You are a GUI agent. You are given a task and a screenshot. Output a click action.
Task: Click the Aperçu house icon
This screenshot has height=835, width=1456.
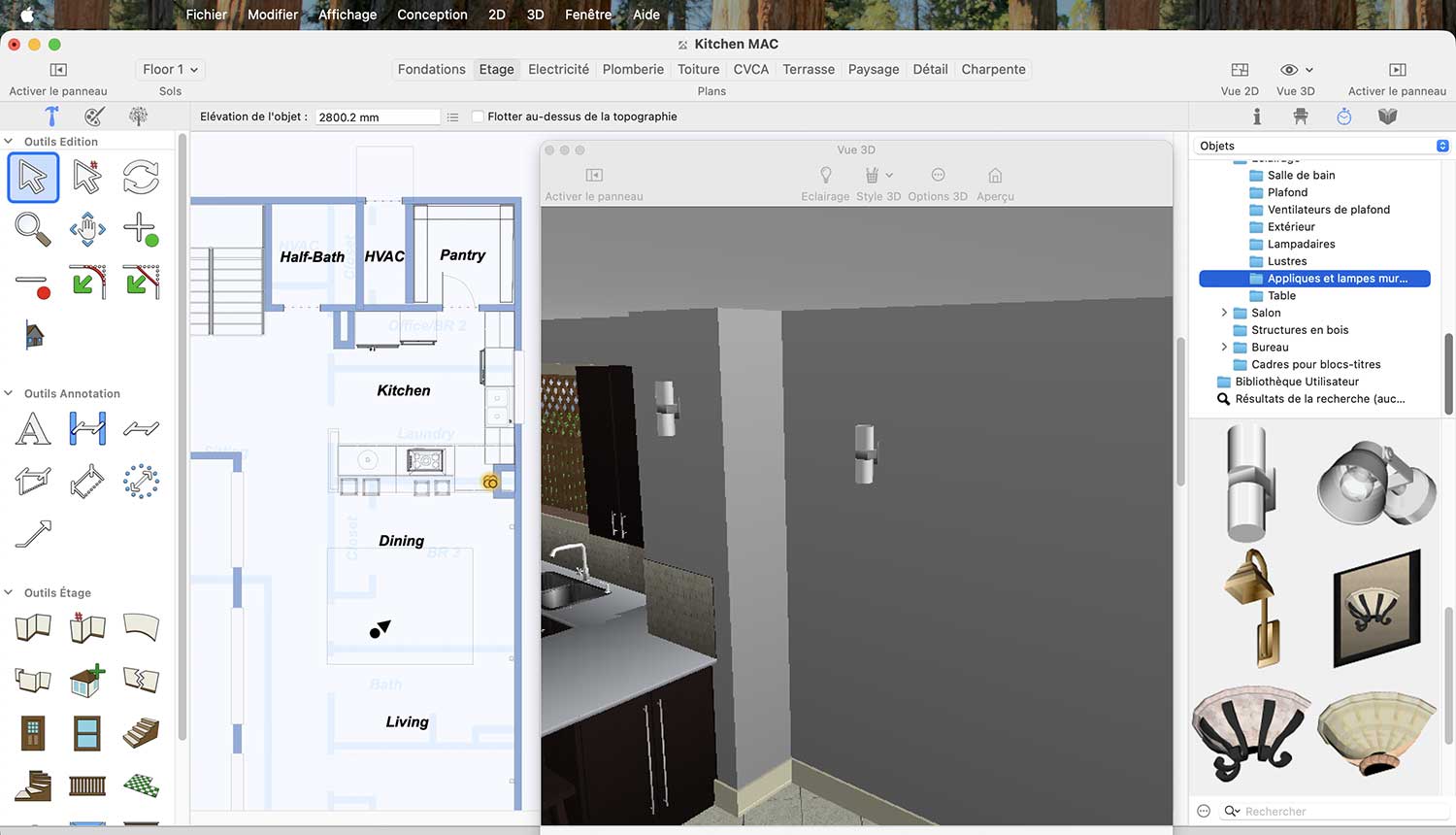point(995,176)
